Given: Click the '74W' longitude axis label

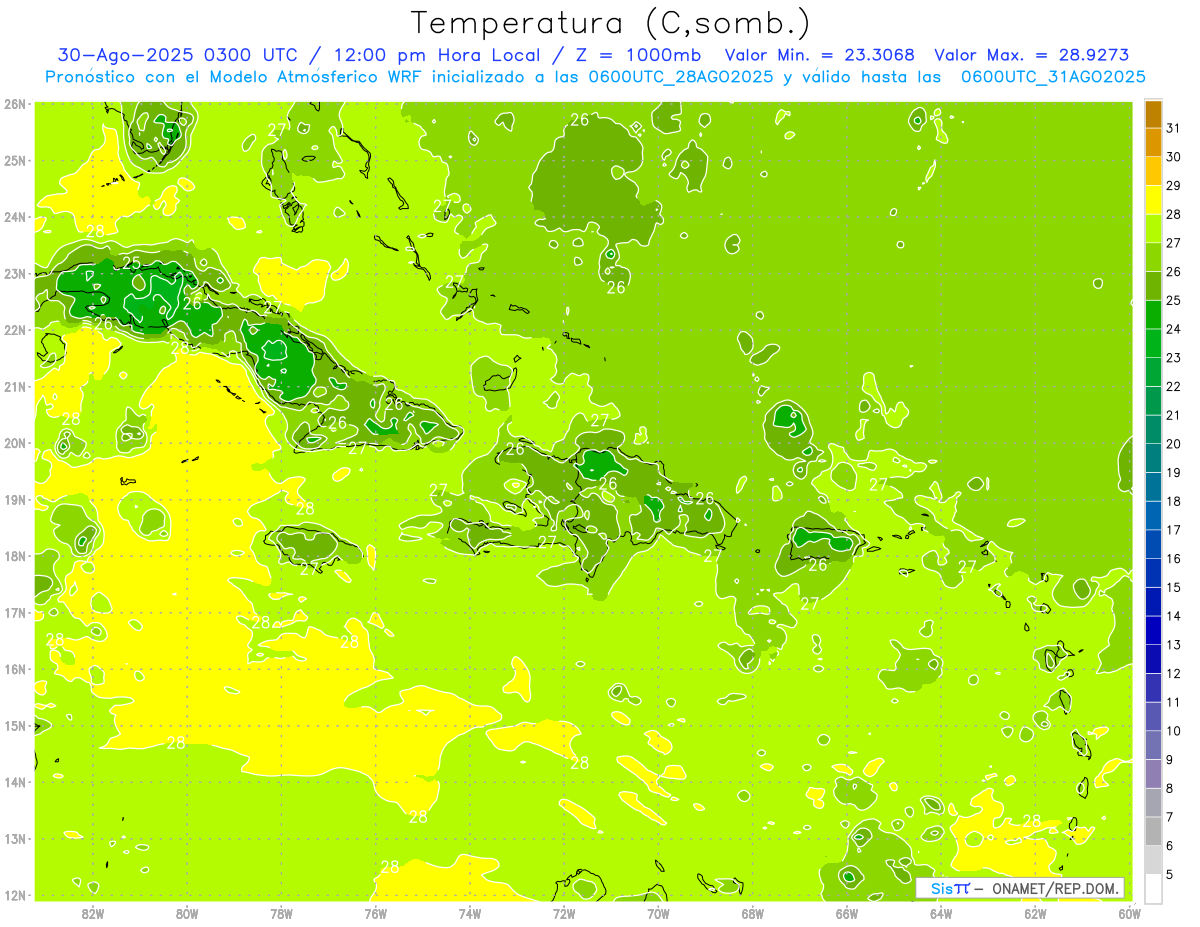Looking at the screenshot, I should (x=470, y=913).
